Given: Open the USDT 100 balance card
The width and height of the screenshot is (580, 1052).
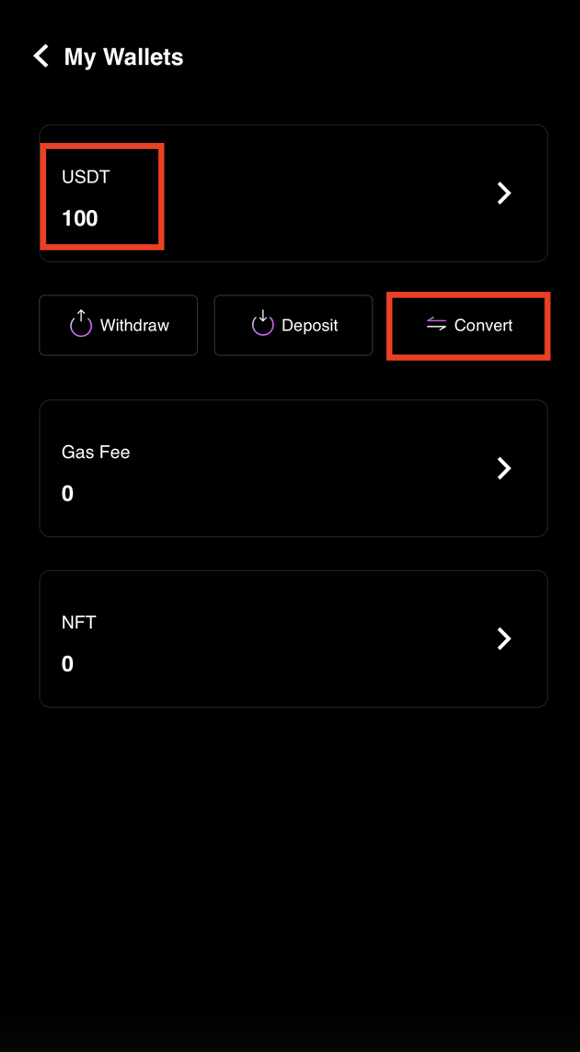Looking at the screenshot, I should click(x=293, y=193).
